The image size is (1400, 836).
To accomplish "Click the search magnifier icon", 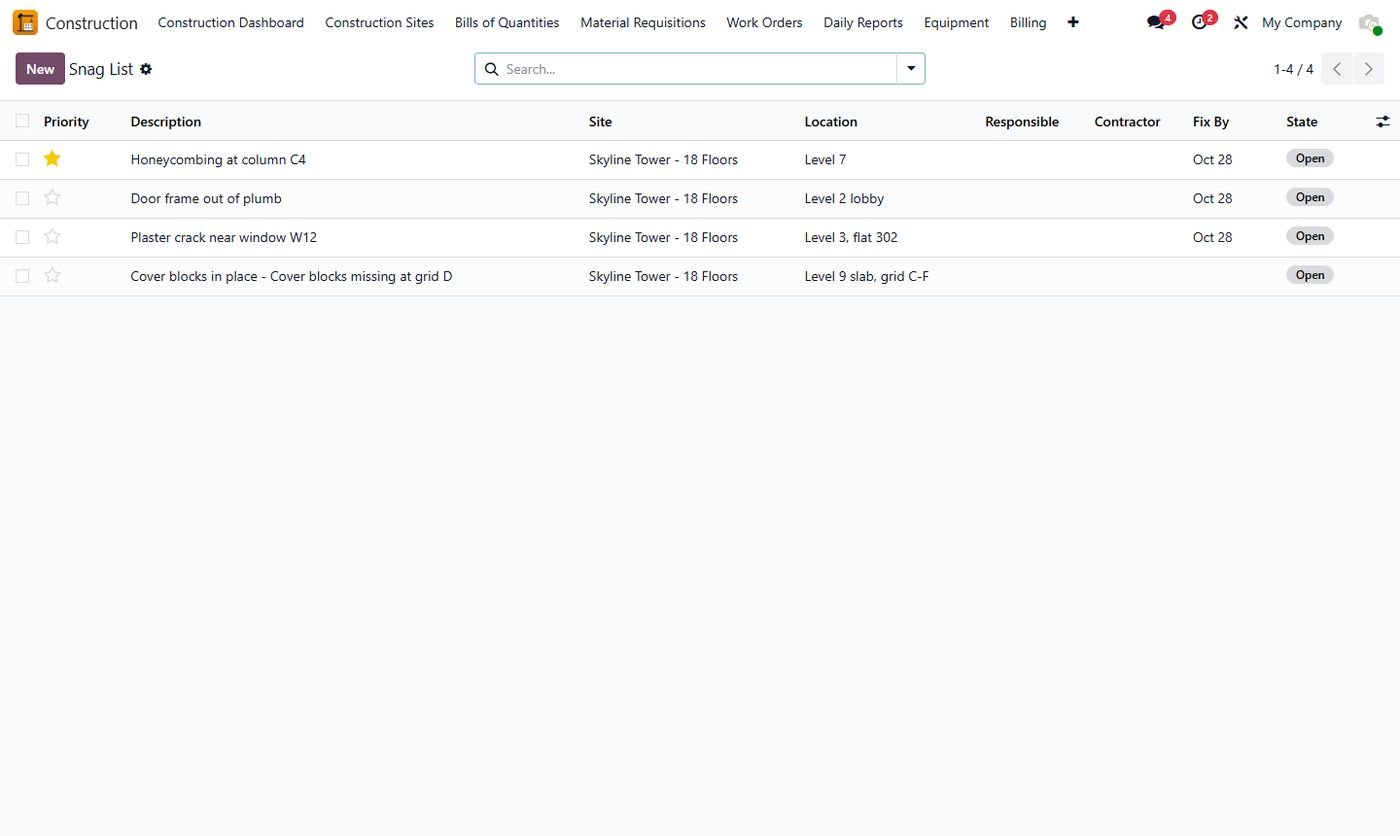I will (491, 69).
